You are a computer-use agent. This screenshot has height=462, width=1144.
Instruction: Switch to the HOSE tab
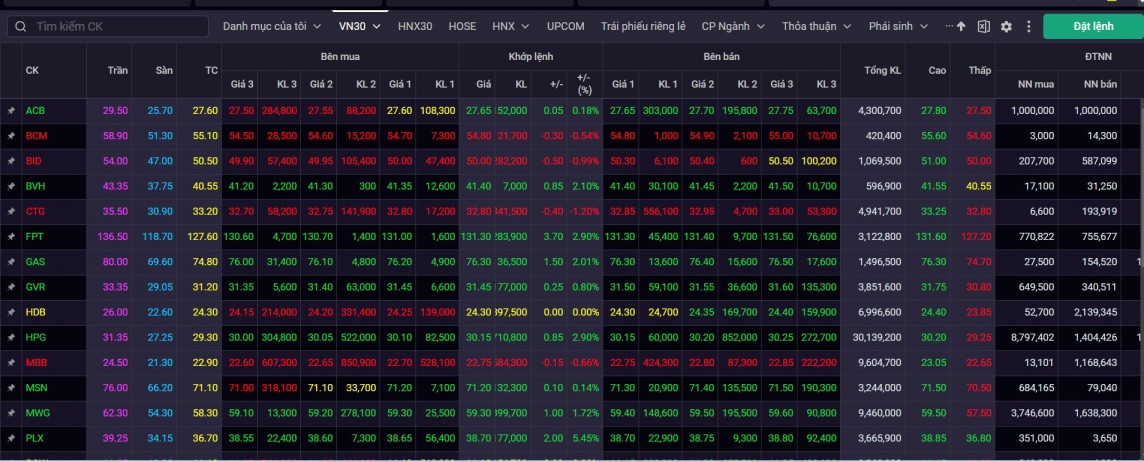click(462, 27)
